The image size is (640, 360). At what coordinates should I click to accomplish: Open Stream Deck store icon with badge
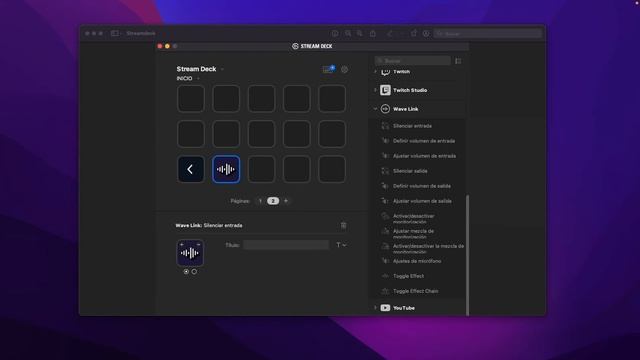[329, 69]
